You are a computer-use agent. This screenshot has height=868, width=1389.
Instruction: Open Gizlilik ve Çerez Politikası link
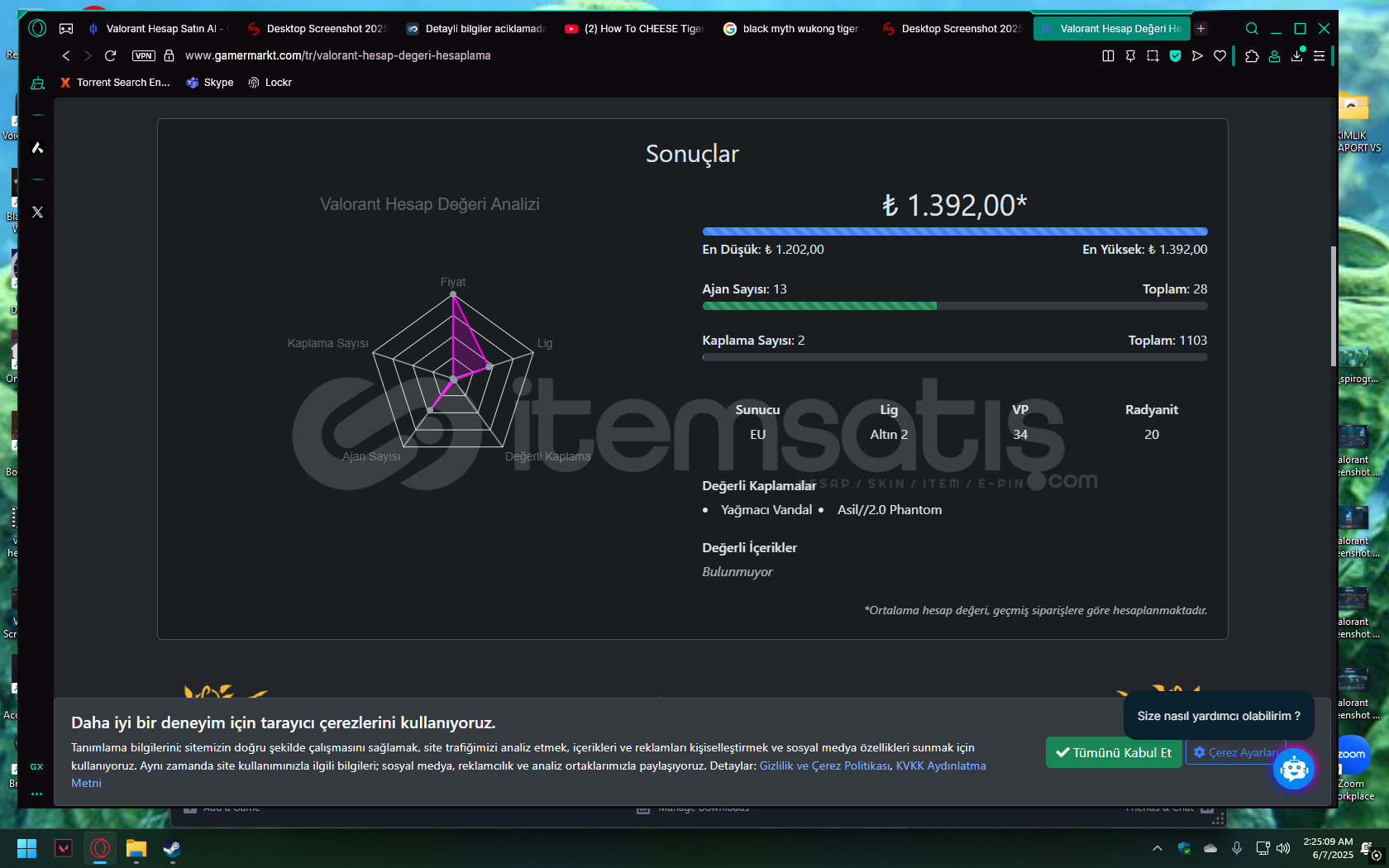pyautogui.click(x=824, y=765)
